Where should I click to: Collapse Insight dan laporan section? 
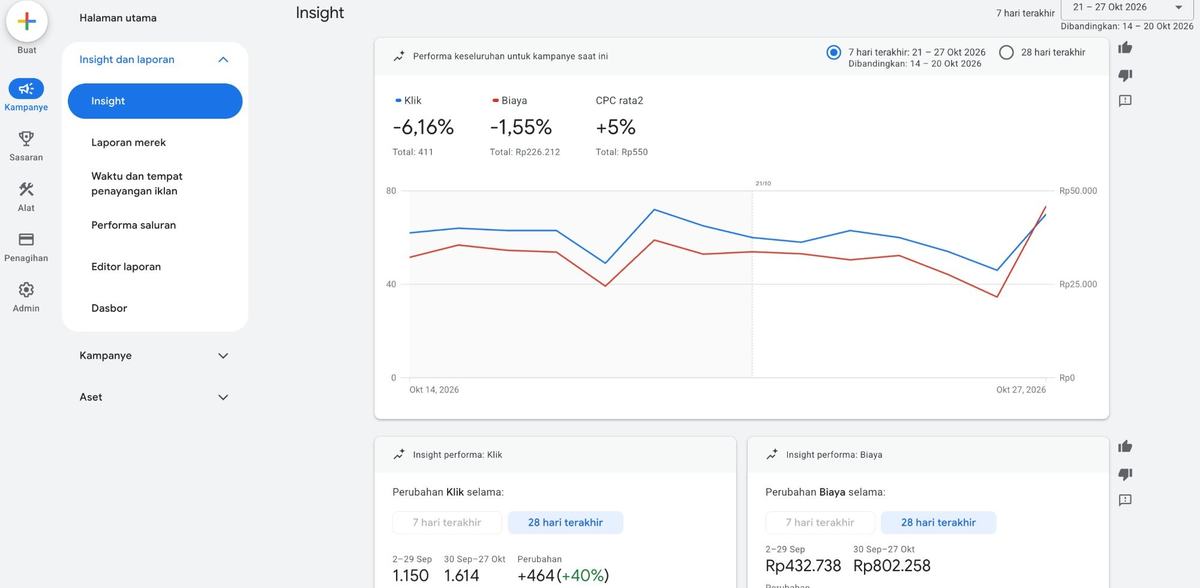(223, 60)
